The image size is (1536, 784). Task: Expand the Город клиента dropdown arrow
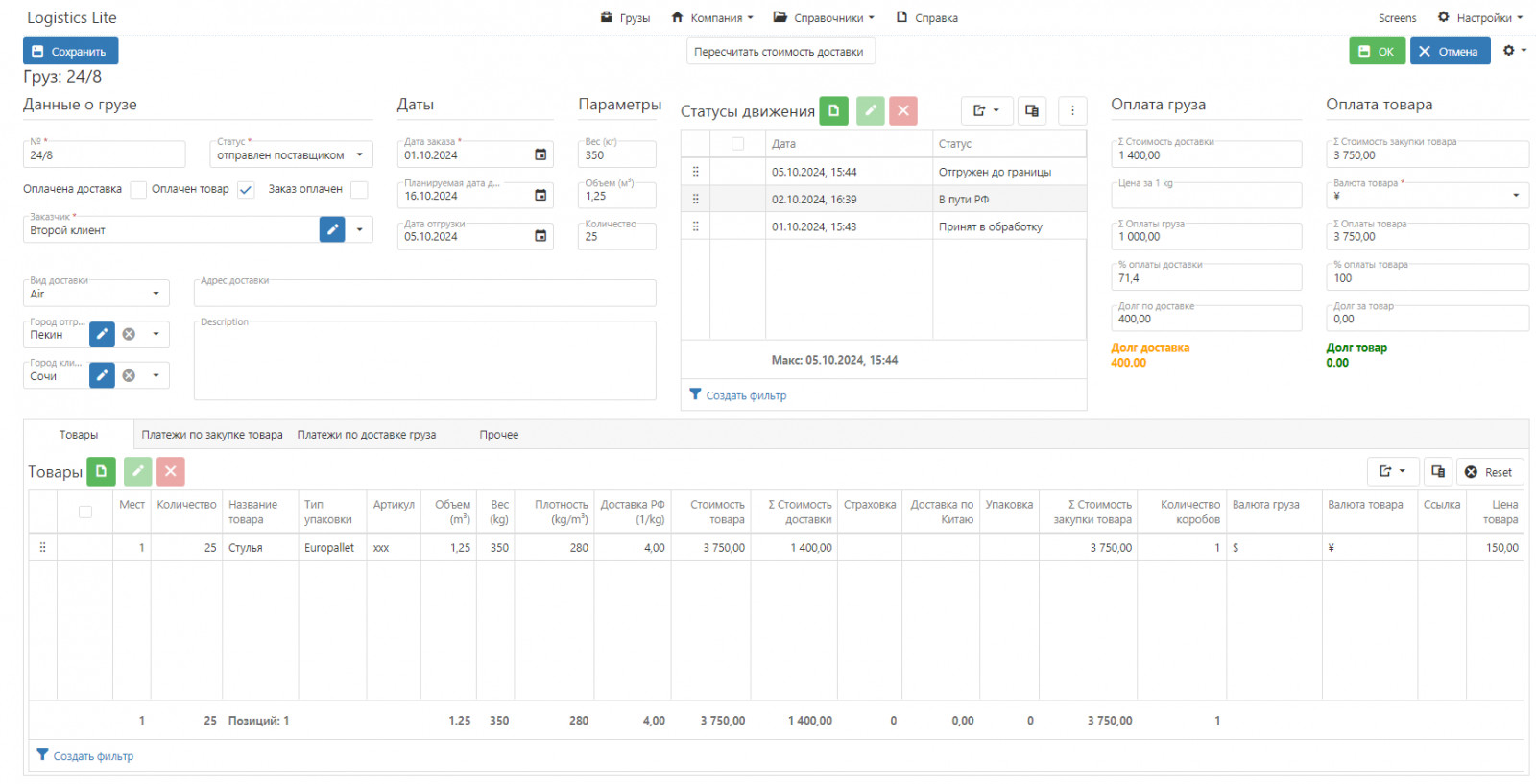coord(156,375)
